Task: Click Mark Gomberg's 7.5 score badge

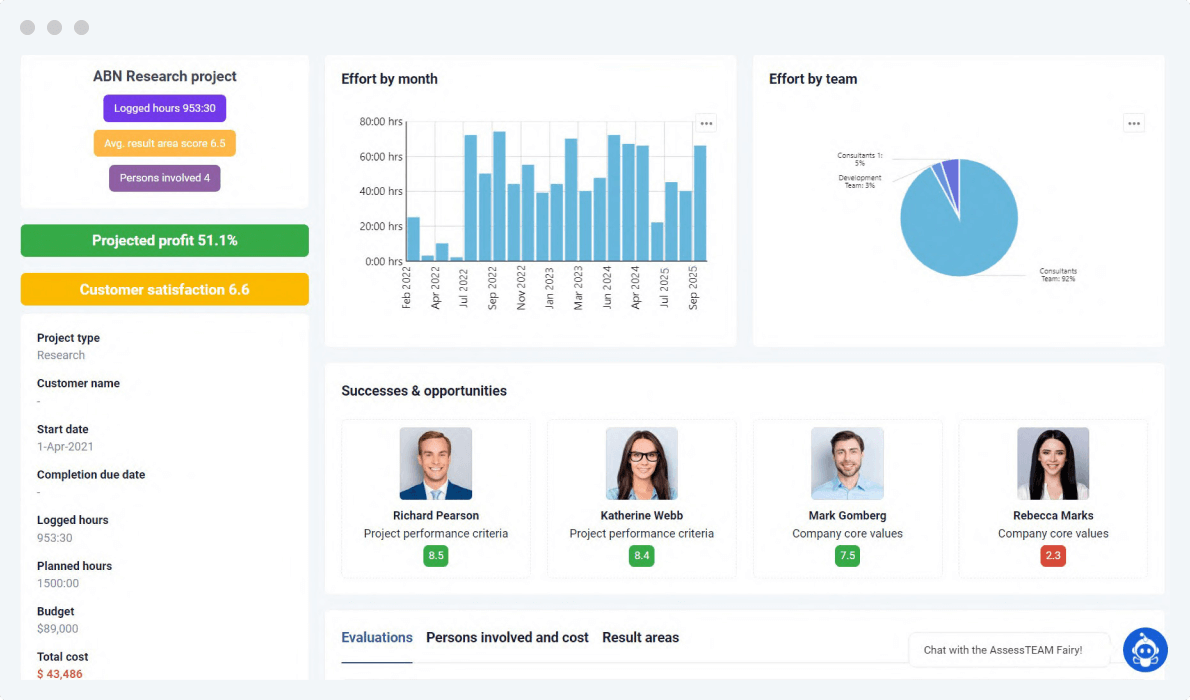Action: point(847,555)
